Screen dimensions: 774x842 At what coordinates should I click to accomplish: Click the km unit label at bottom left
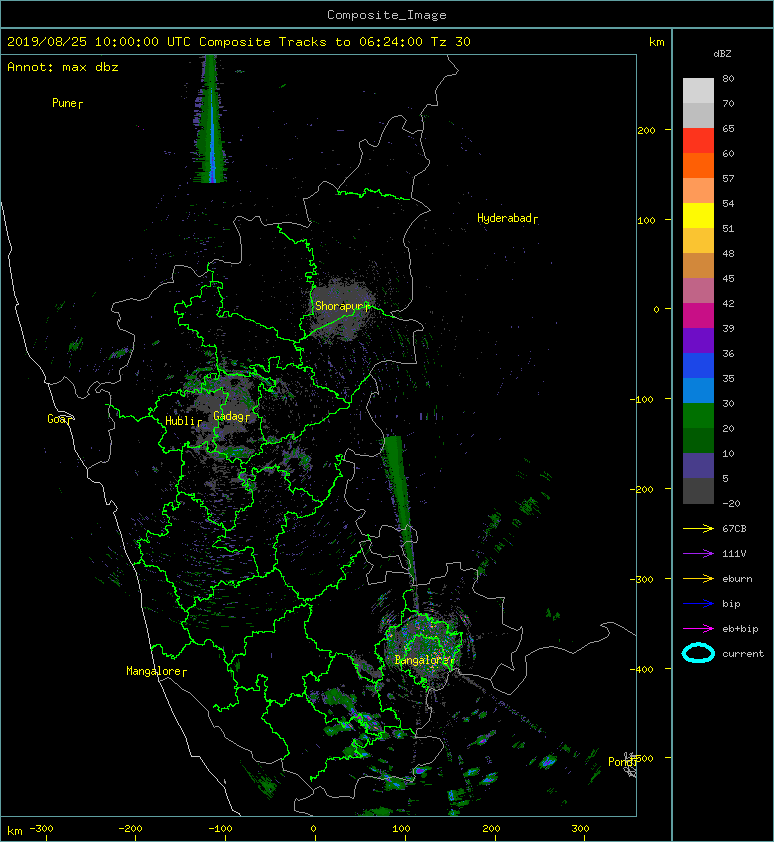coord(15,831)
